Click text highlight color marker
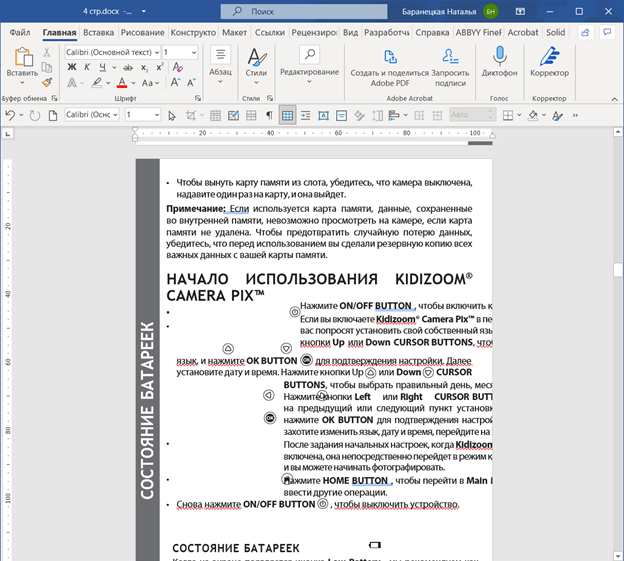 97,83
